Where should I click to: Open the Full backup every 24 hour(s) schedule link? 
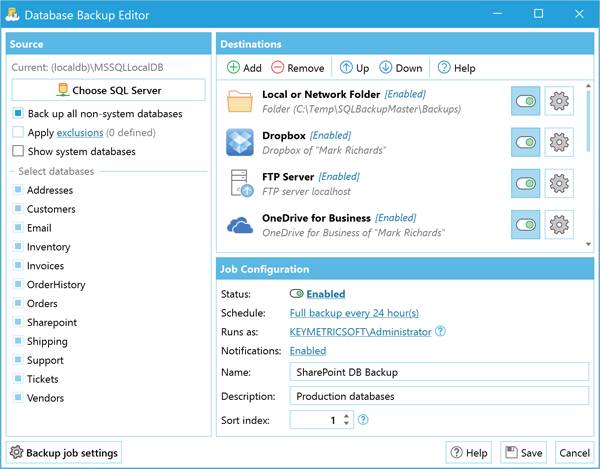point(354,313)
